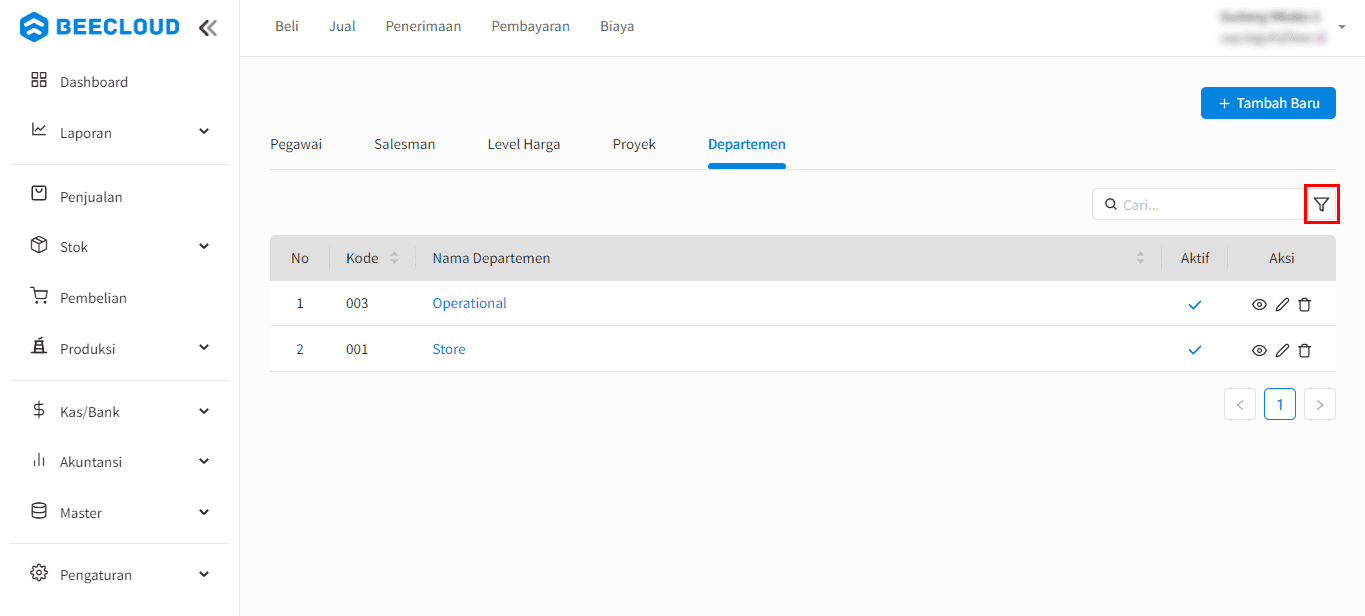The height and width of the screenshot is (616, 1365).
Task: Delete the Operational department row
Action: coord(1304,304)
